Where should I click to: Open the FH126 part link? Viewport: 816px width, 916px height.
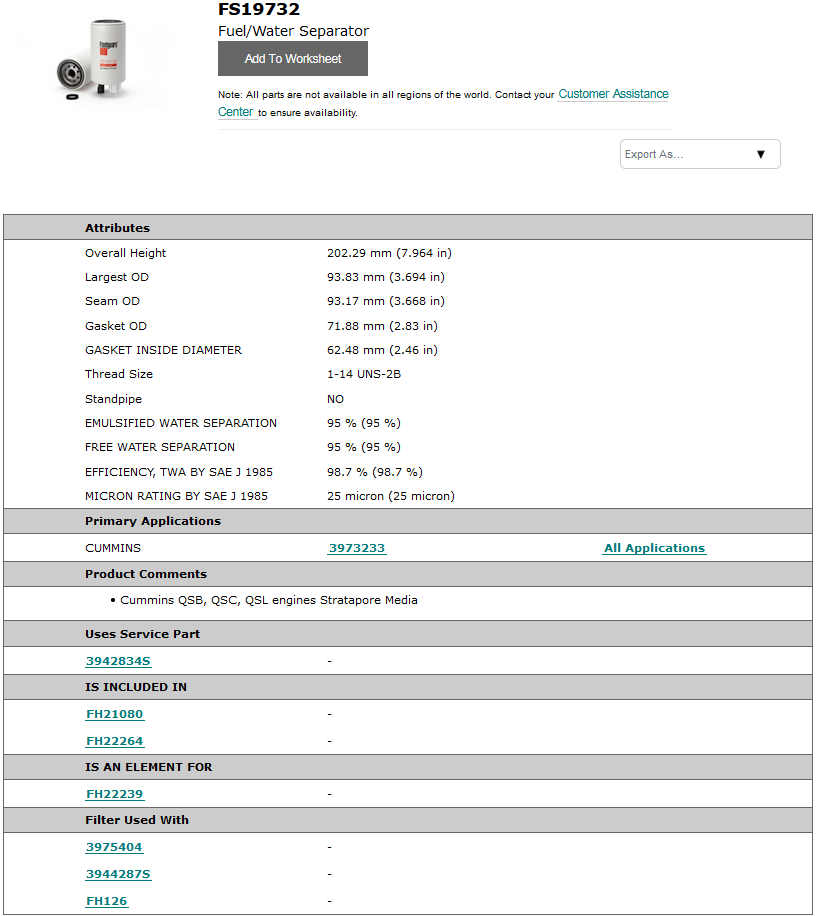coord(107,901)
